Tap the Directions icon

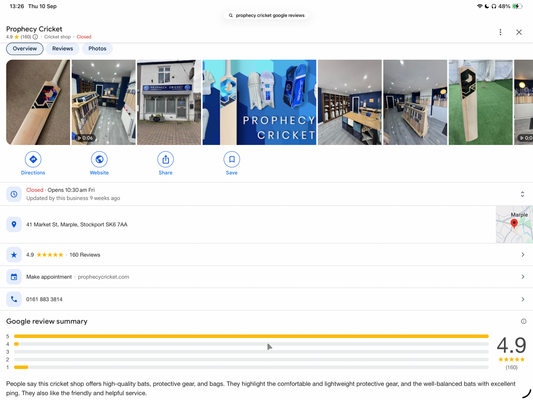coord(33,159)
